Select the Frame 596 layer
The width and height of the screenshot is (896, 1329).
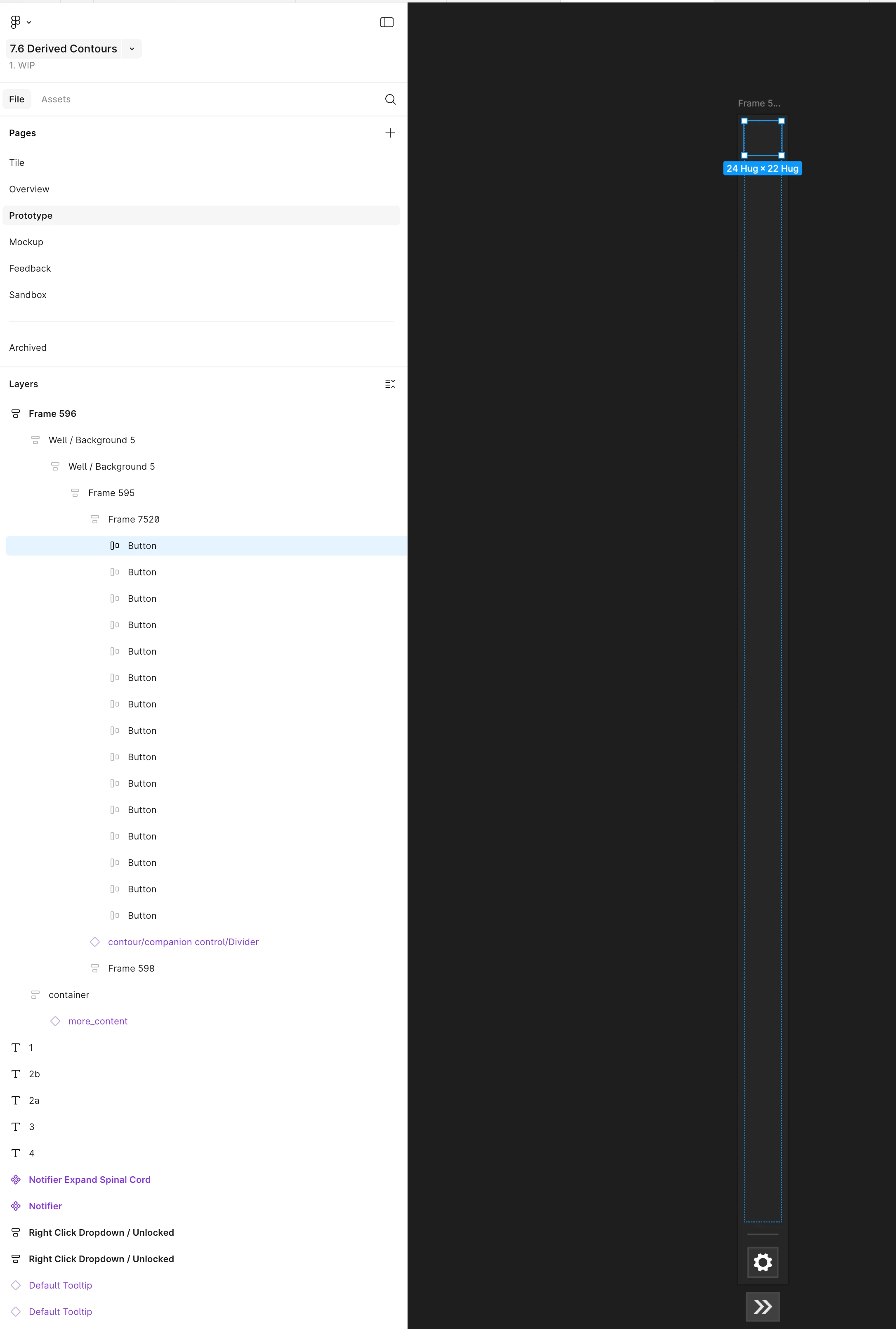(52, 413)
